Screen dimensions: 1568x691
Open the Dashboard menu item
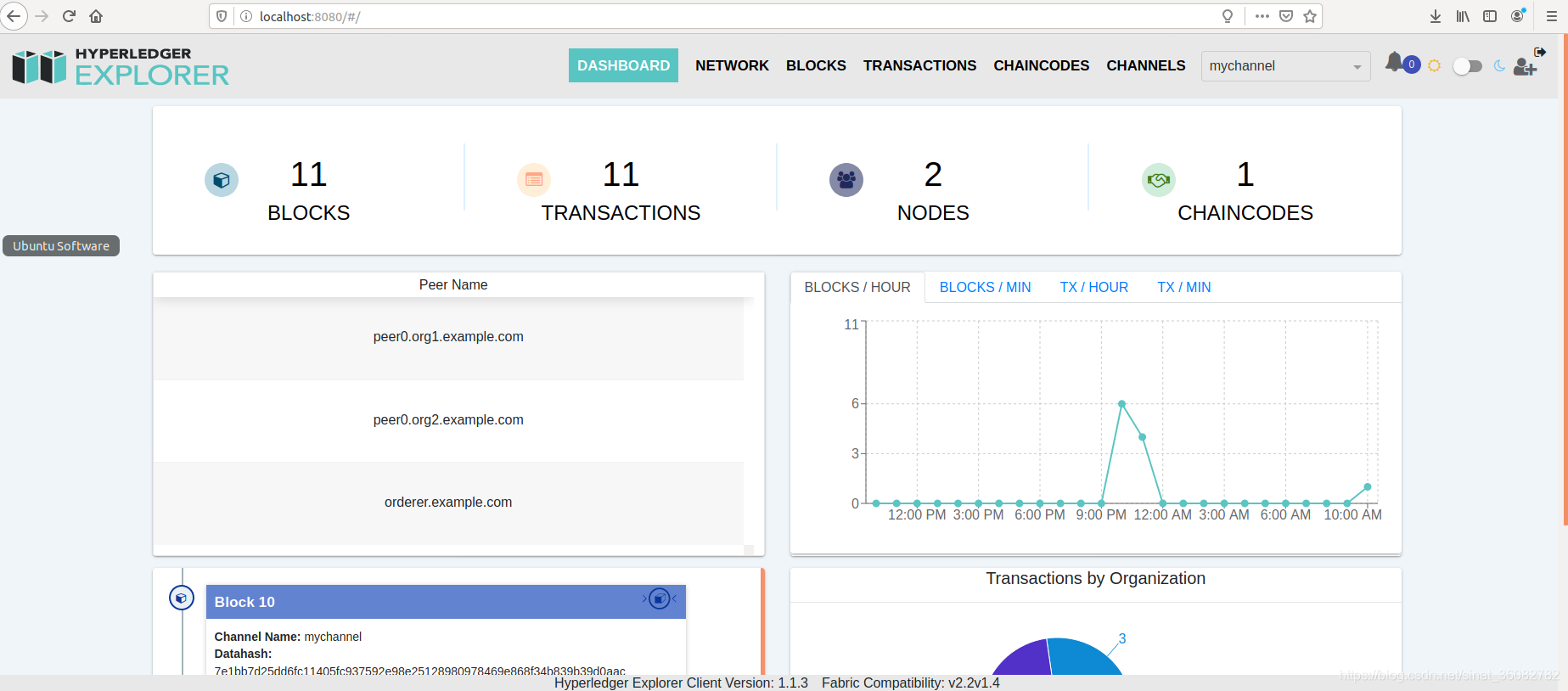coord(623,65)
